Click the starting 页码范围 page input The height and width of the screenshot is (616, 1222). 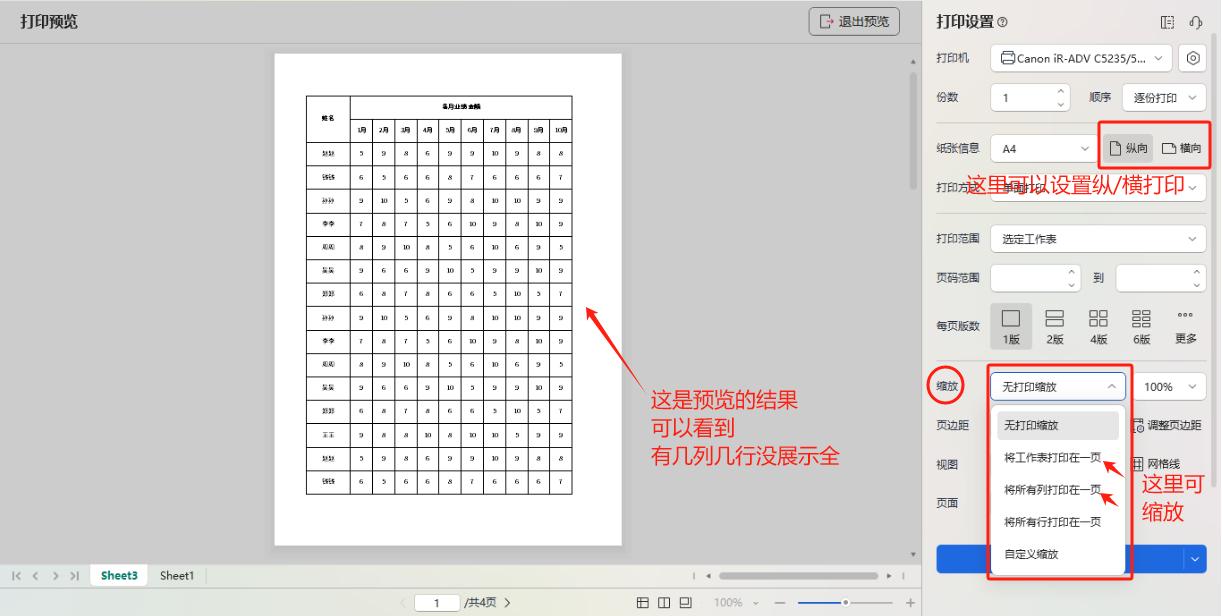[x=1028, y=278]
